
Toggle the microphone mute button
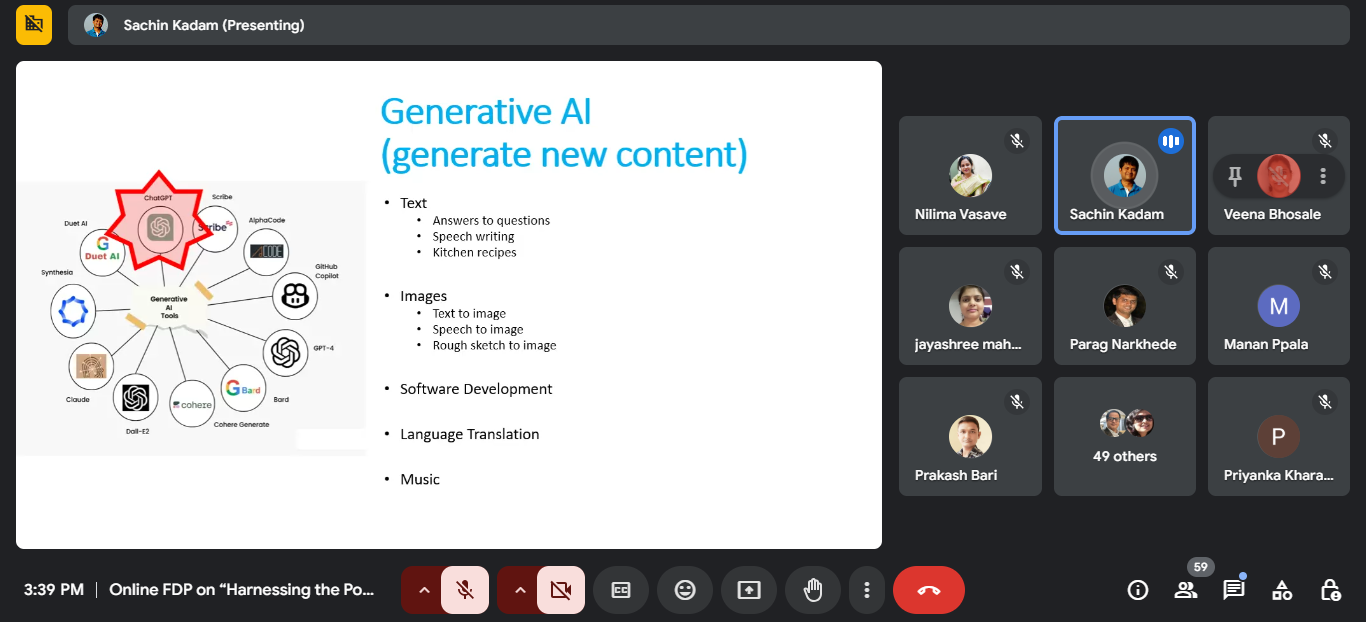465,590
